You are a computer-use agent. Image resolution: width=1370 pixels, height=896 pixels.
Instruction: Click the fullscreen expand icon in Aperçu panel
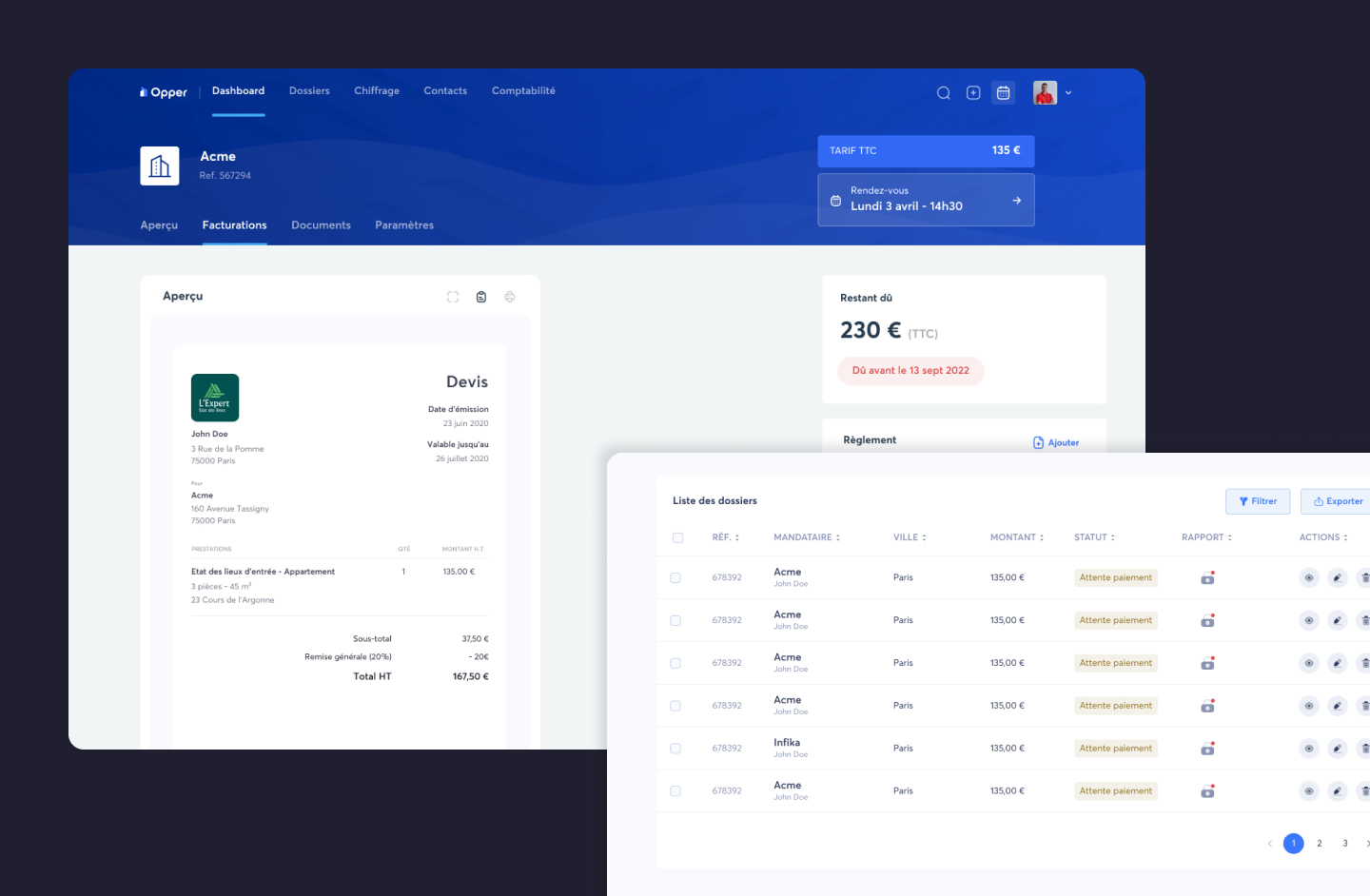point(453,297)
